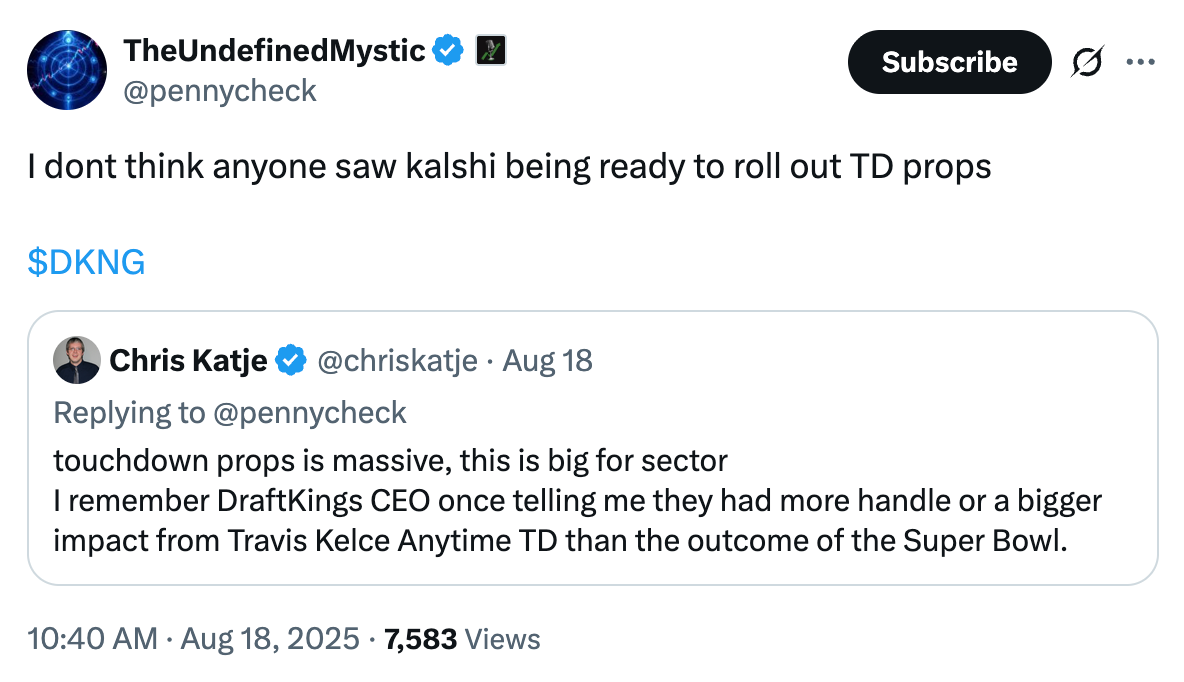Screen dimensions: 1184x682
Task: Click the main tweet text about kalshi
Action: click(x=509, y=166)
